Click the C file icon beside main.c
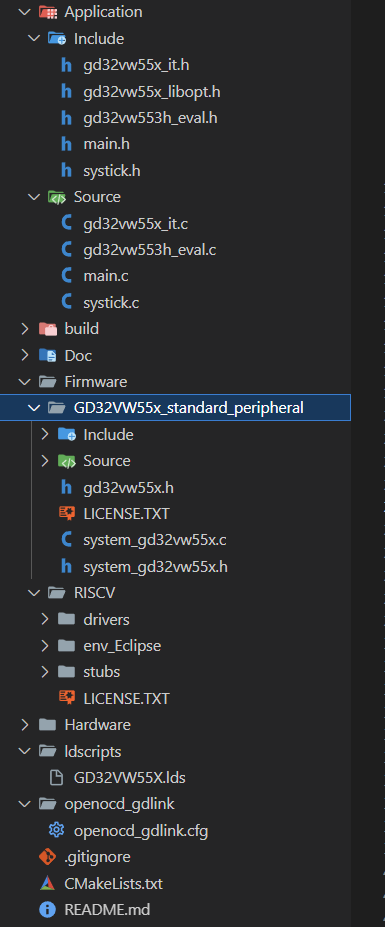The width and height of the screenshot is (385, 927). point(67,275)
